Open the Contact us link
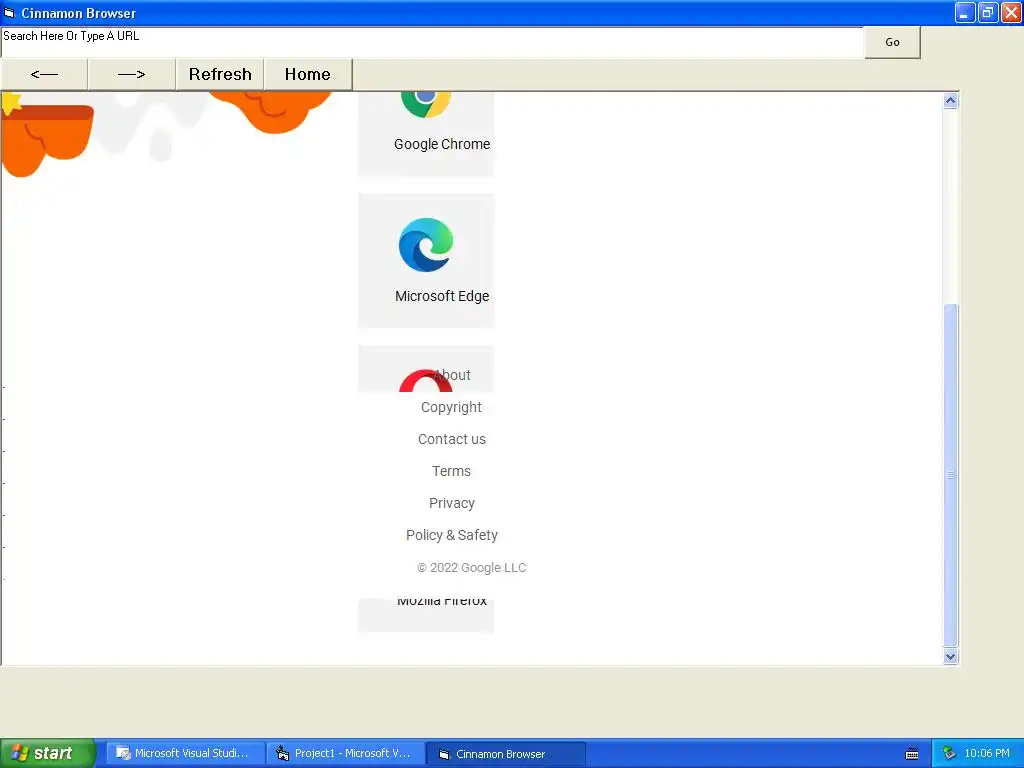Viewport: 1024px width, 768px height. coord(452,439)
